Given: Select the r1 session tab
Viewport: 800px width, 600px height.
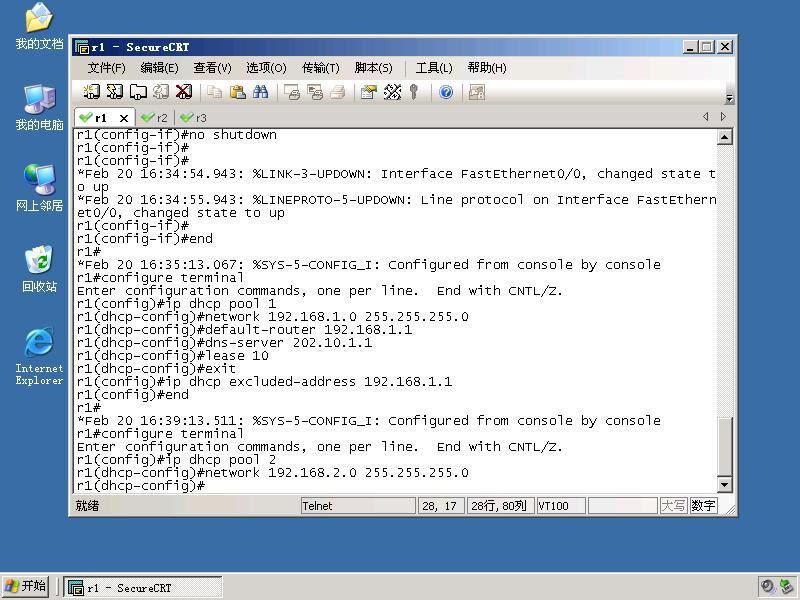Looking at the screenshot, I should coord(100,118).
